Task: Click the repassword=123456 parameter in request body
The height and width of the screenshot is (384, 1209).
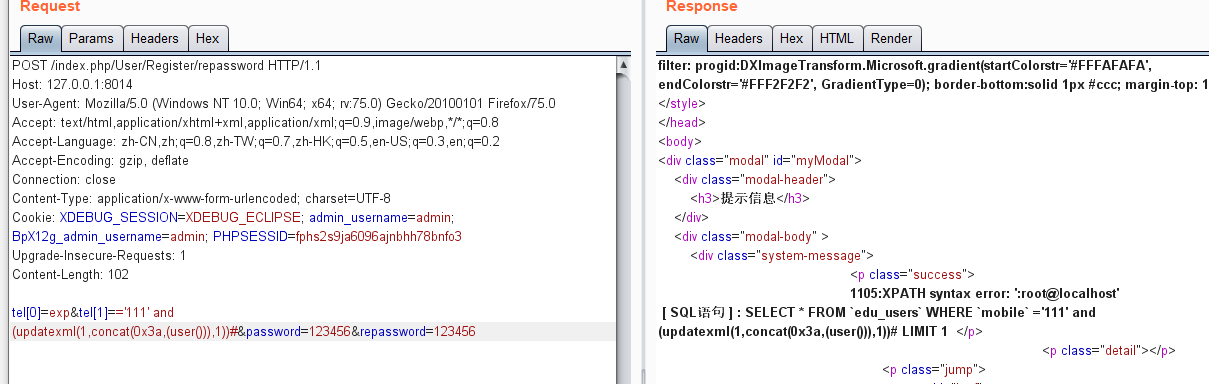Action: [417, 331]
